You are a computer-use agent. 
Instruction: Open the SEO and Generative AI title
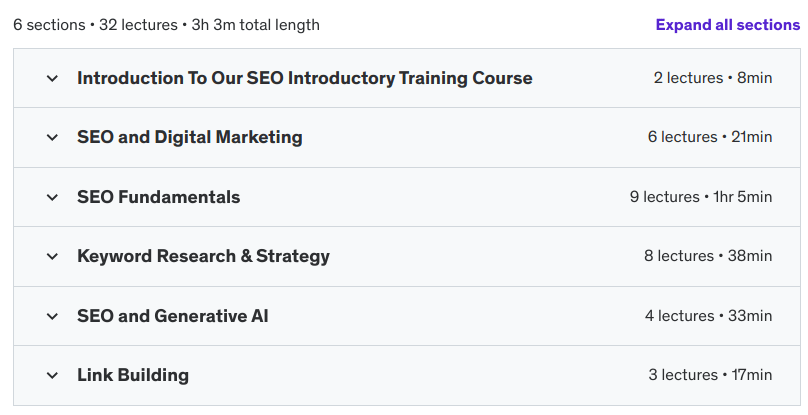point(172,316)
